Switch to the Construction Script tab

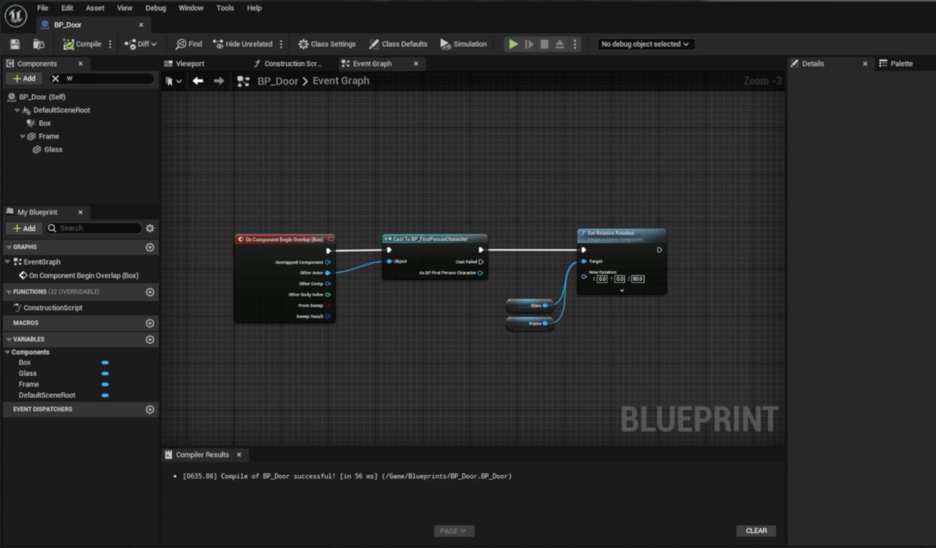(287, 64)
